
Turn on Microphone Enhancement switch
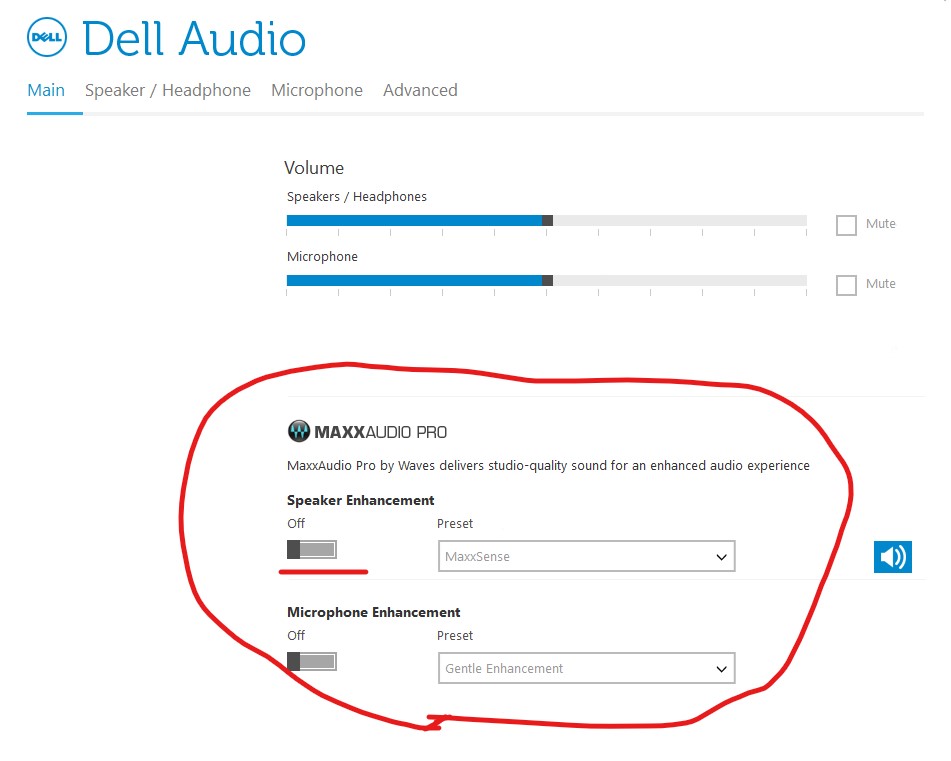point(312,662)
